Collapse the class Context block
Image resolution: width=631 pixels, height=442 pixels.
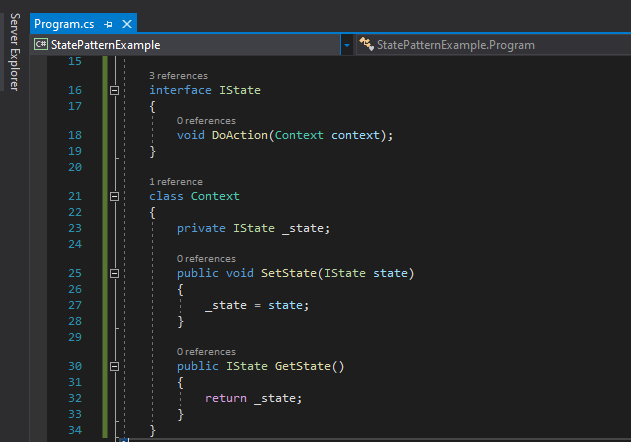114,196
